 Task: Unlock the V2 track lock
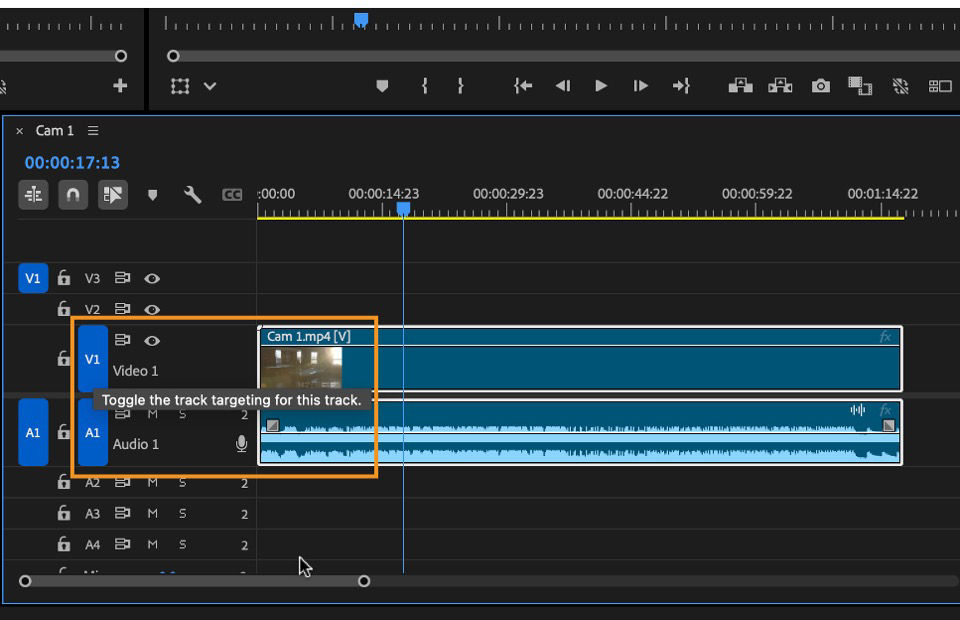pos(64,308)
